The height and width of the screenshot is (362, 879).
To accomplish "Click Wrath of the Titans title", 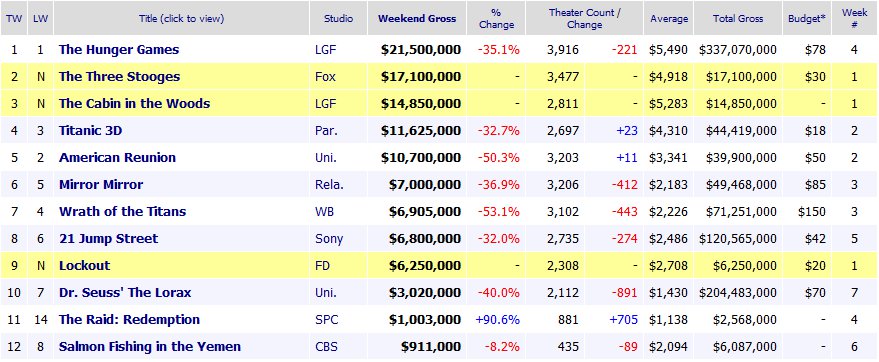I will pyautogui.click(x=122, y=212).
